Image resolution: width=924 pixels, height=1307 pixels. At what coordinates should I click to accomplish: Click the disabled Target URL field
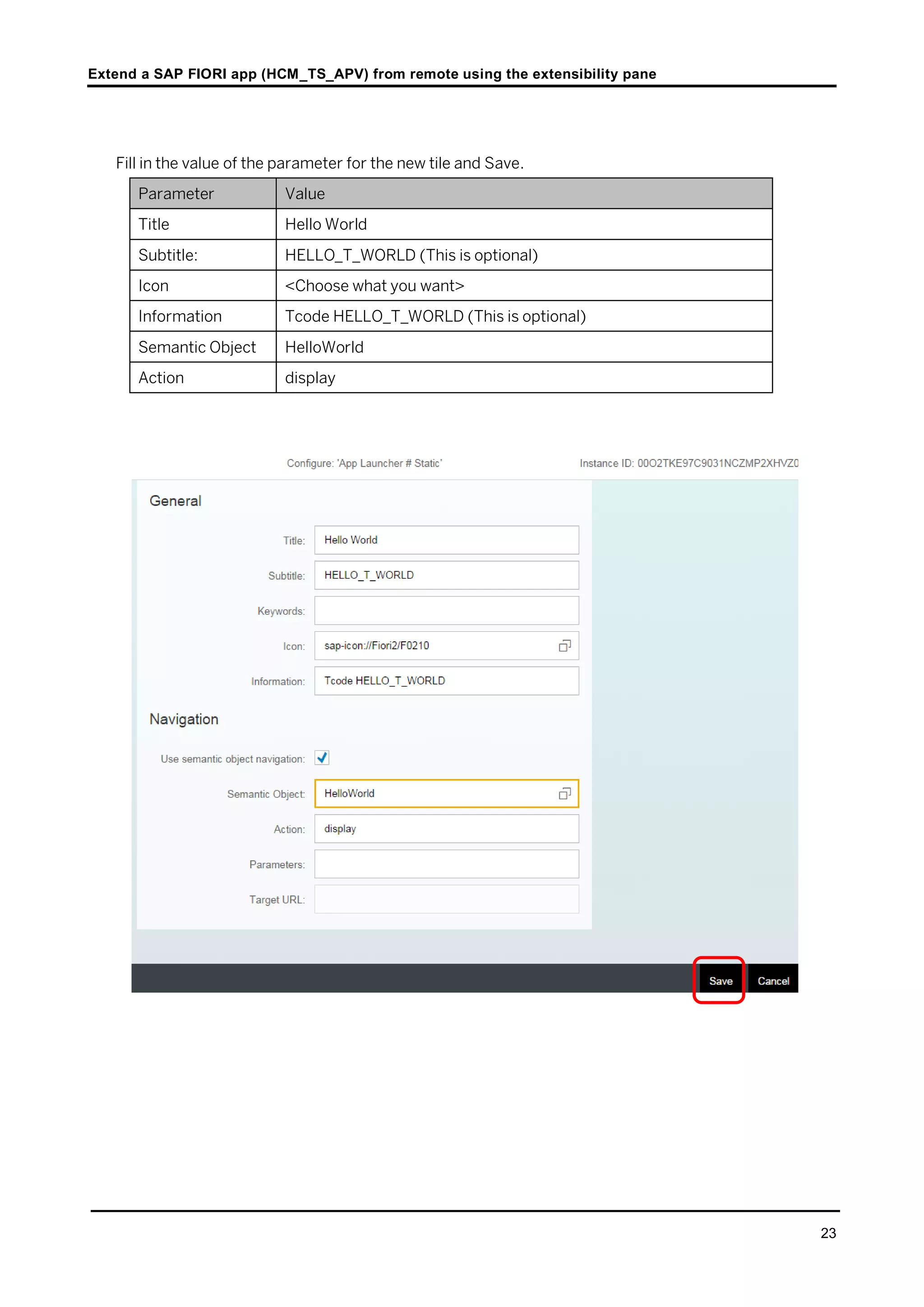coord(446,899)
